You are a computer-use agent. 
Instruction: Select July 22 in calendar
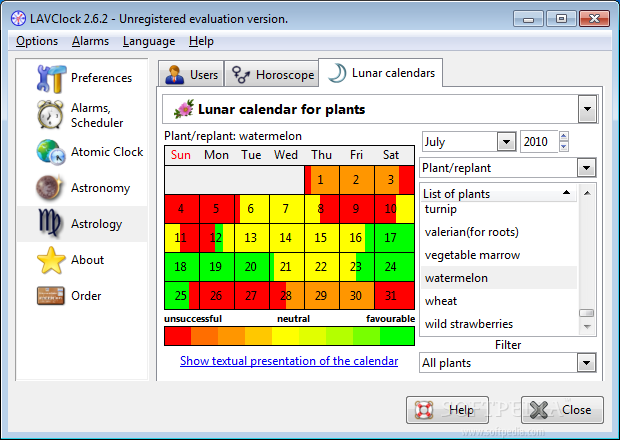point(321,267)
